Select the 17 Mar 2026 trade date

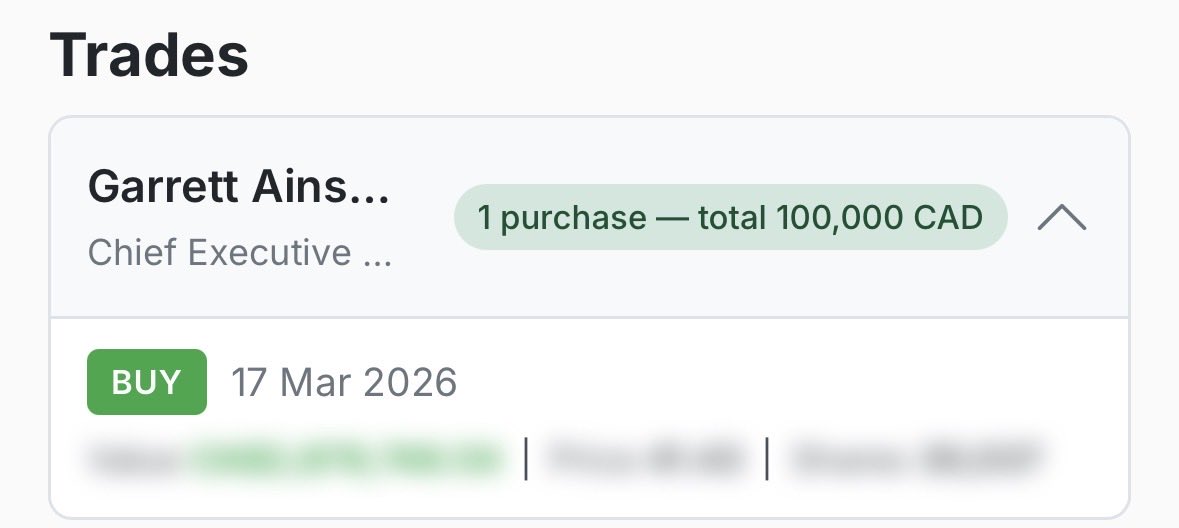click(344, 382)
